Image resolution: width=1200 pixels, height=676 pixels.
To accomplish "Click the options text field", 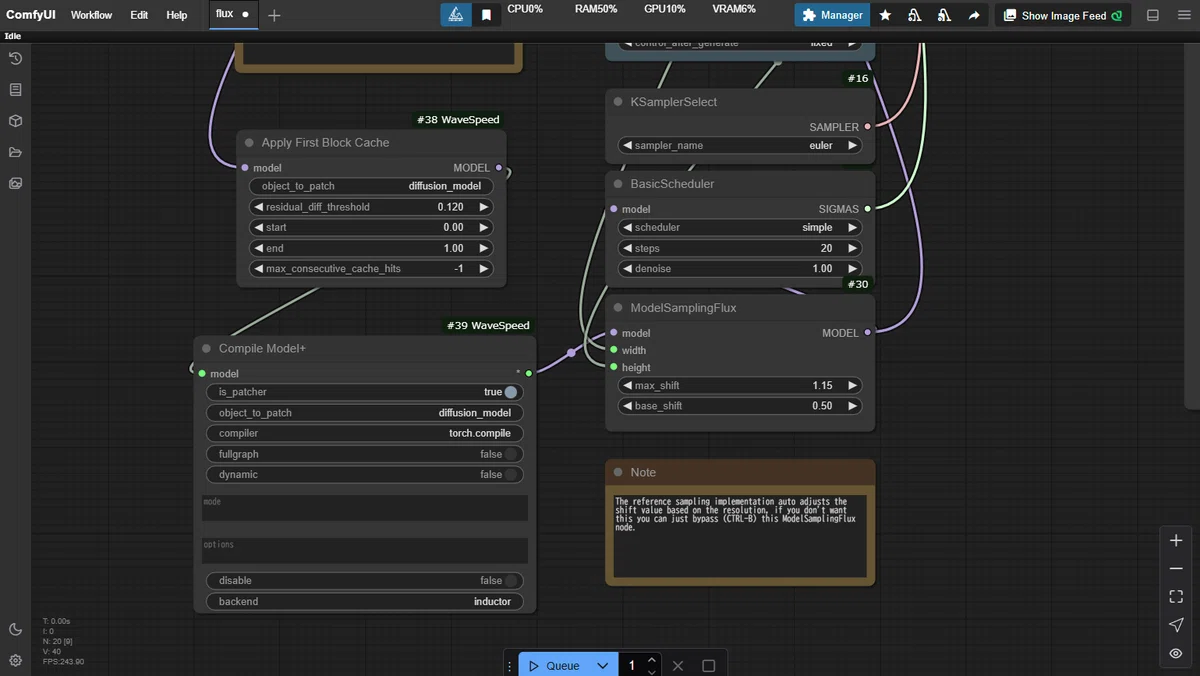I will [365, 551].
